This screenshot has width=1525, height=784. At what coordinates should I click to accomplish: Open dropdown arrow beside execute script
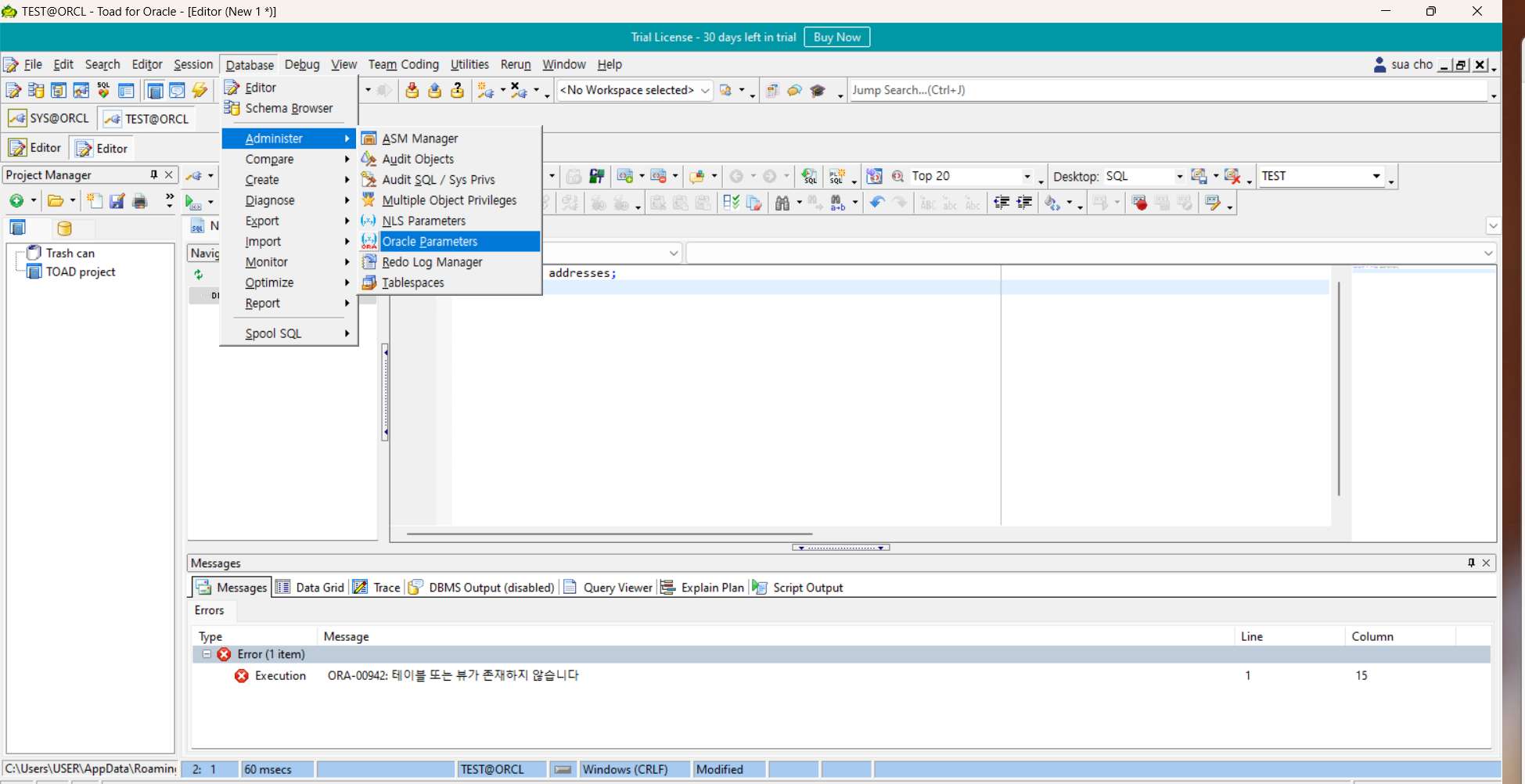click(x=210, y=202)
